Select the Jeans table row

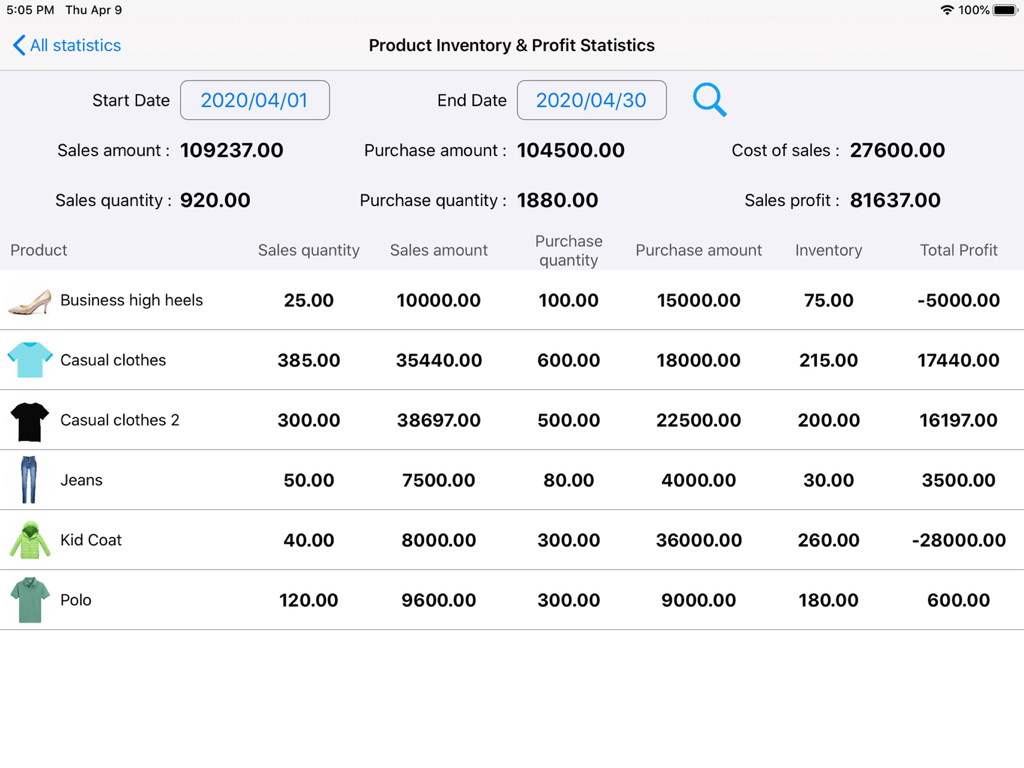click(x=512, y=480)
